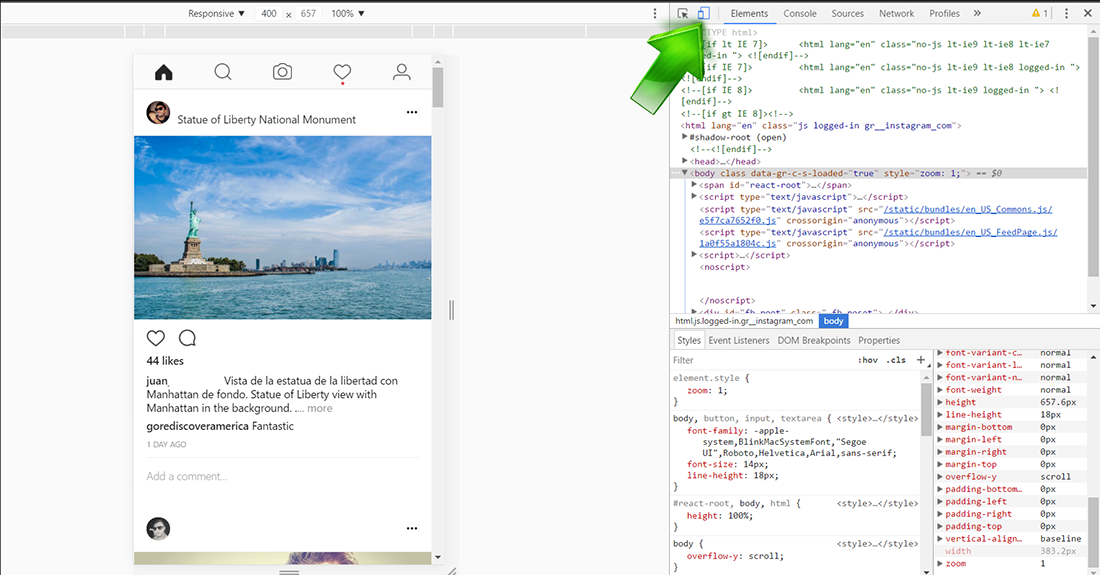Viewport: 1100px width, 575px height.
Task: Open the Properties pane tab
Action: pyautogui.click(x=879, y=340)
